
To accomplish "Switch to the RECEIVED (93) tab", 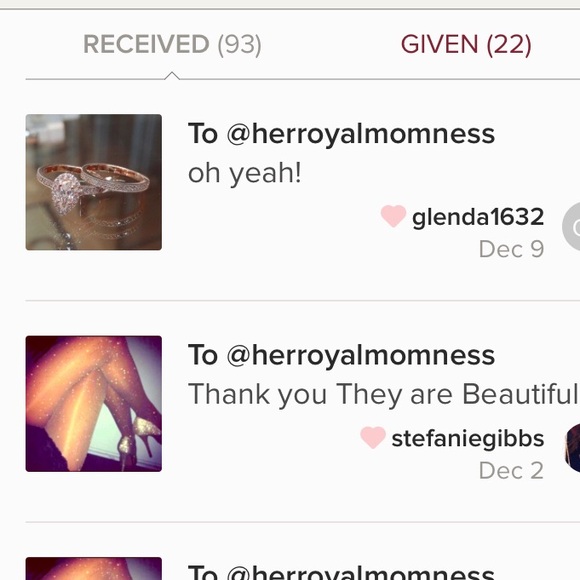I will pos(172,45).
